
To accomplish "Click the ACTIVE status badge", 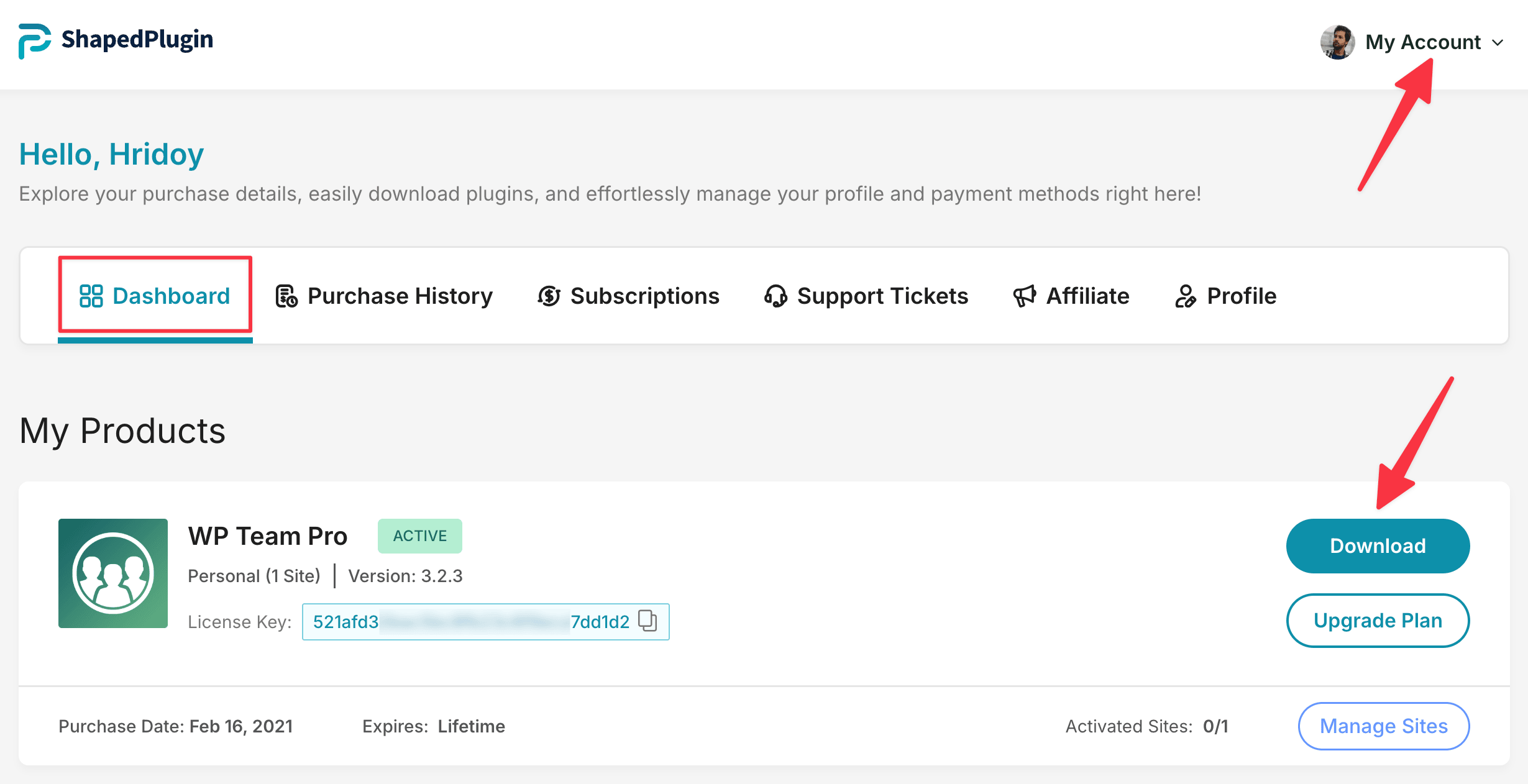I will click(x=419, y=536).
